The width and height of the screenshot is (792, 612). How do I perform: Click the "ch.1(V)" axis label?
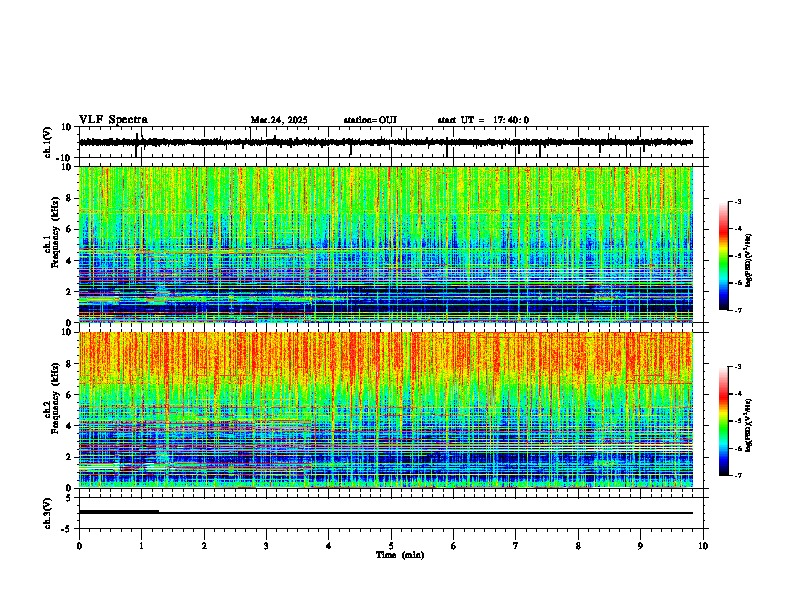pyautogui.click(x=47, y=142)
